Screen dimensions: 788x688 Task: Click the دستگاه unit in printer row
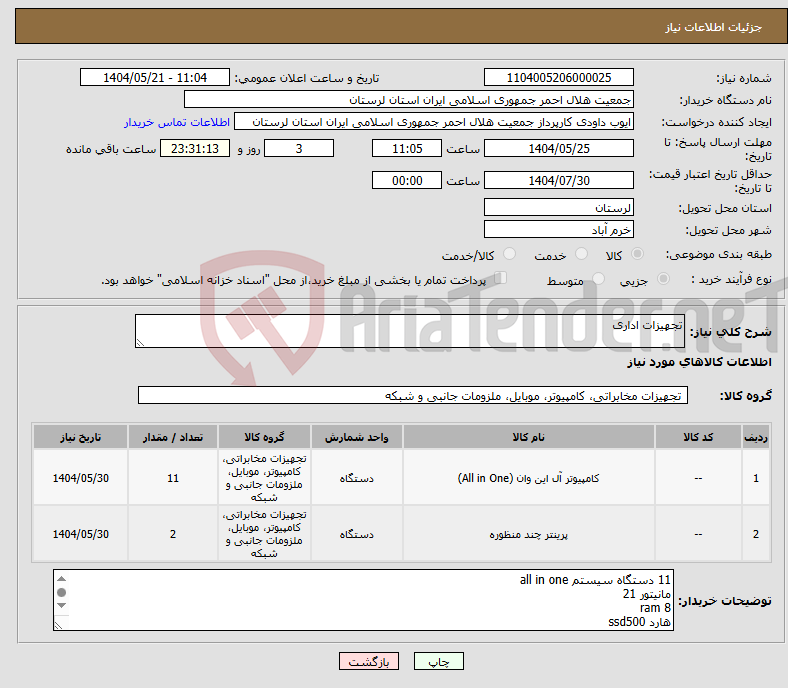356,534
